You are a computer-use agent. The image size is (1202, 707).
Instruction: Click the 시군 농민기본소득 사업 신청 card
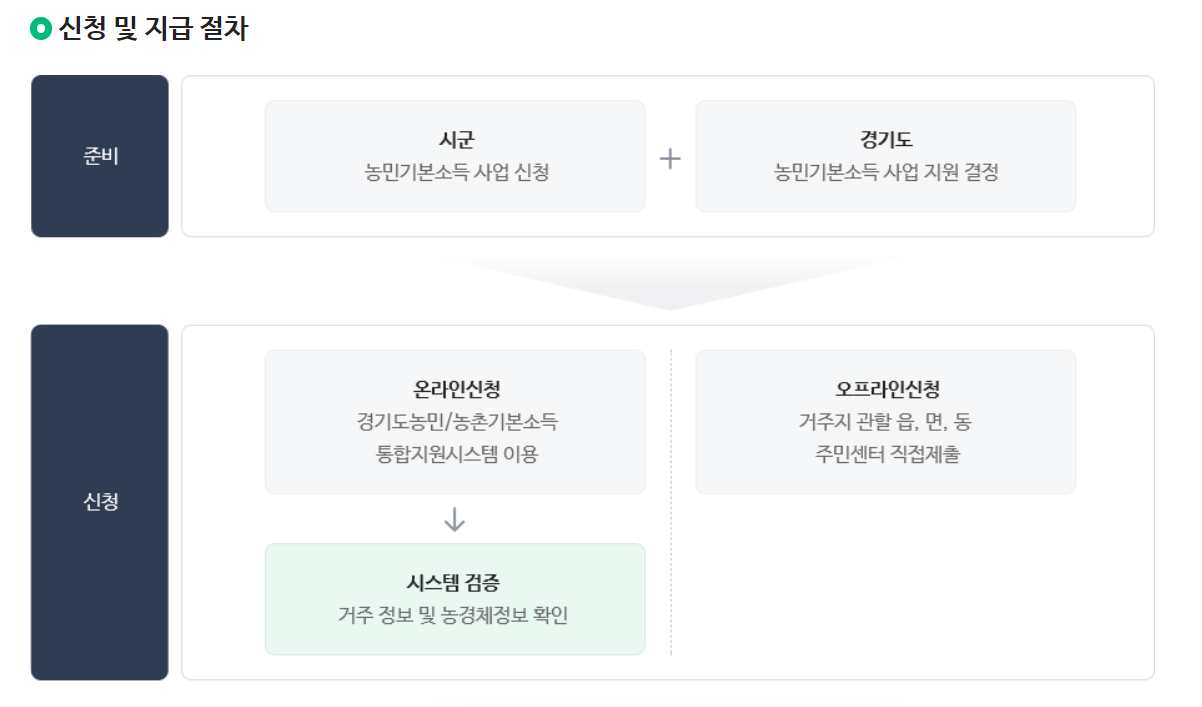(455, 156)
